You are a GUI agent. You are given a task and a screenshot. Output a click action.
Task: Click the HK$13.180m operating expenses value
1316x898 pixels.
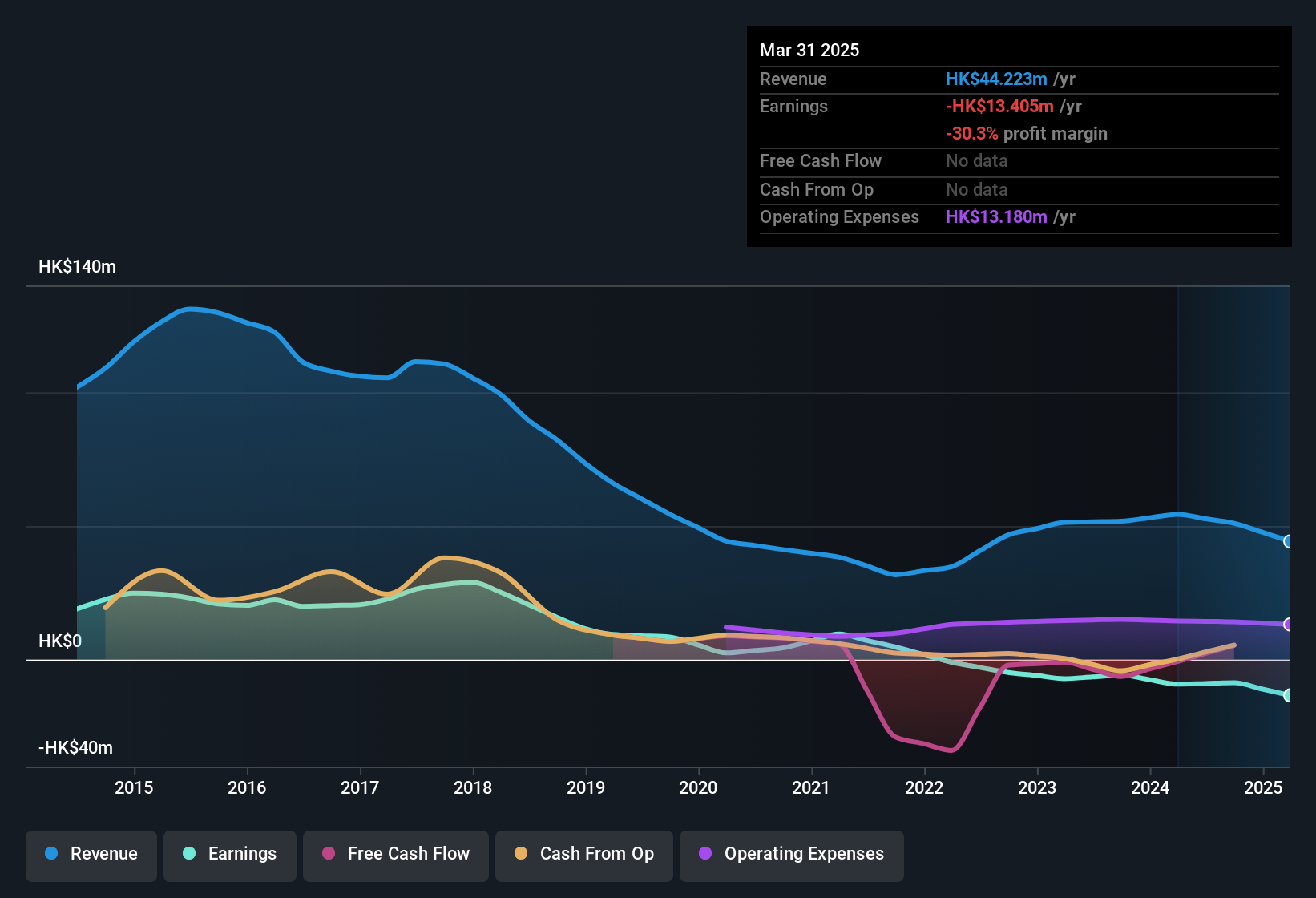point(996,216)
